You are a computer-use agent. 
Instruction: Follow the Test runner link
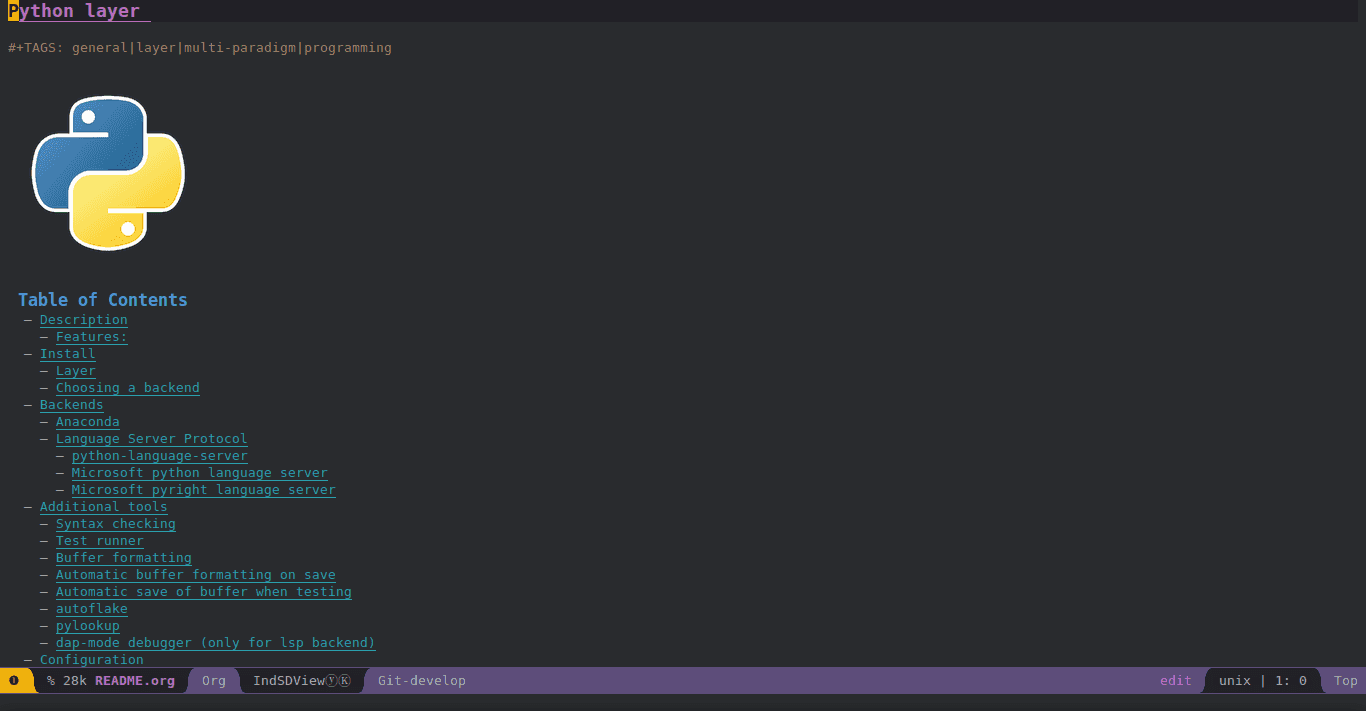click(x=100, y=541)
